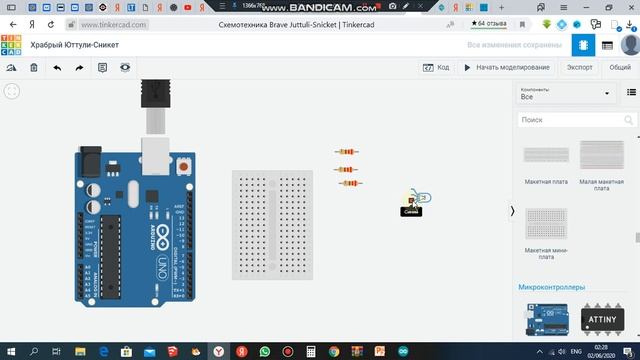Click the Общий share button

620,67
